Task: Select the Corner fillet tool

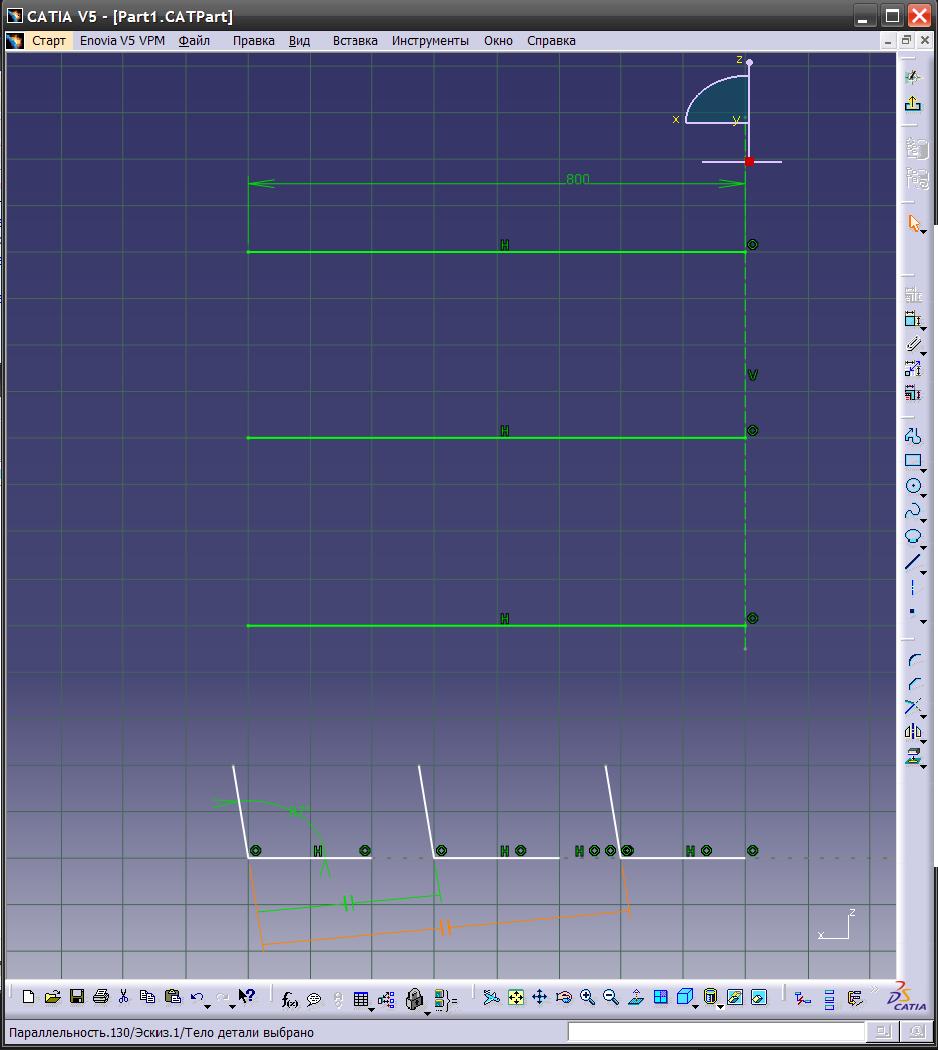Action: coord(914,660)
